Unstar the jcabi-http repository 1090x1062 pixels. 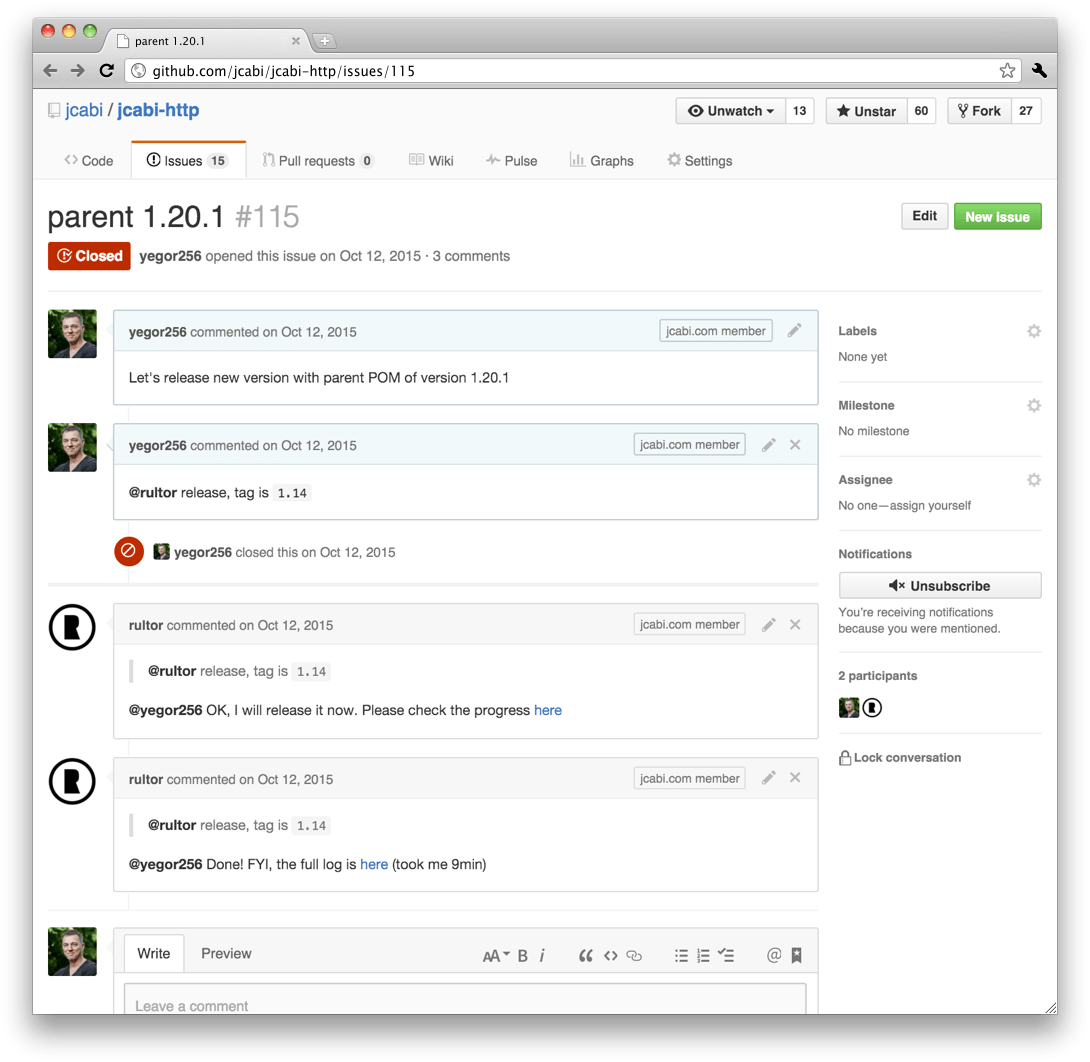pyautogui.click(x=866, y=111)
